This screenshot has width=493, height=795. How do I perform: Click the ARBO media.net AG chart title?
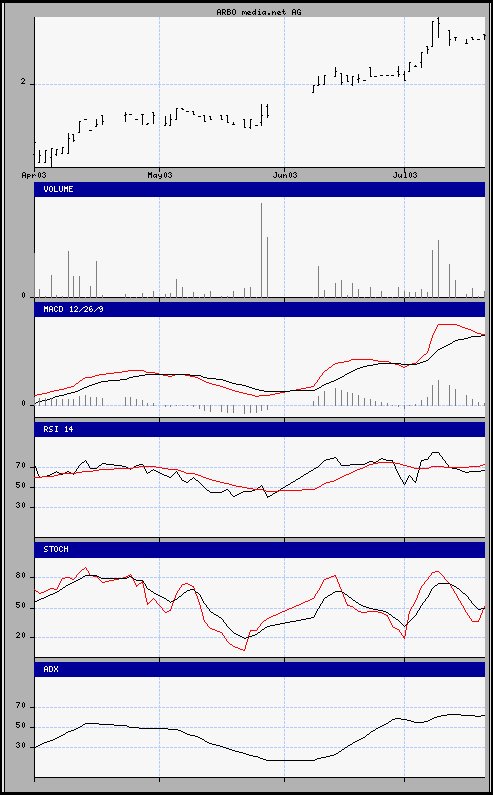259,12
